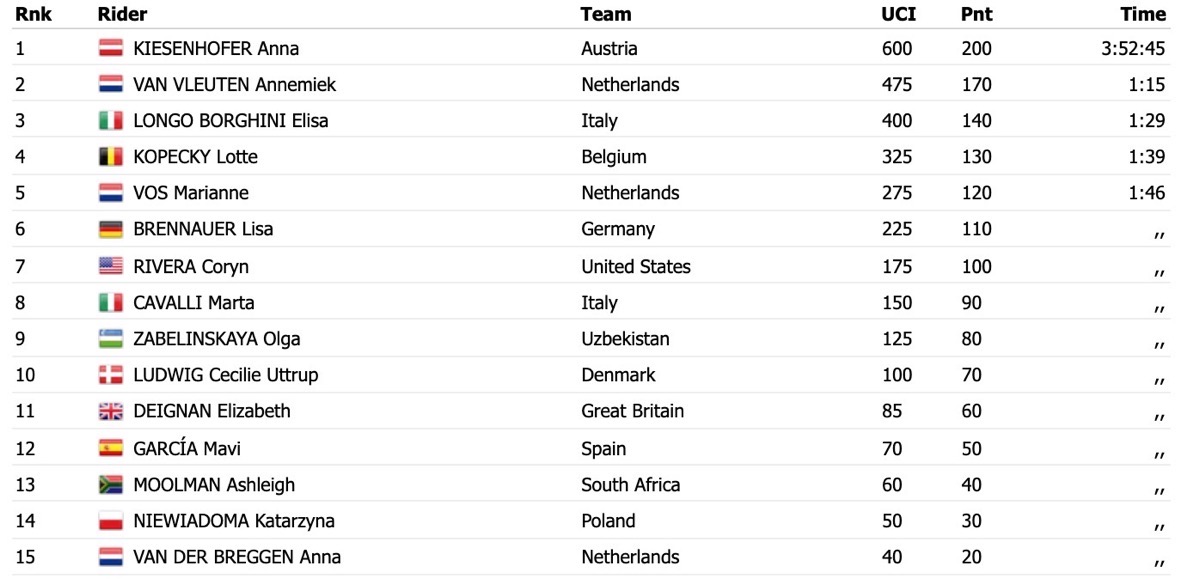
Task: Sort by the Time column header
Action: (x=1143, y=14)
